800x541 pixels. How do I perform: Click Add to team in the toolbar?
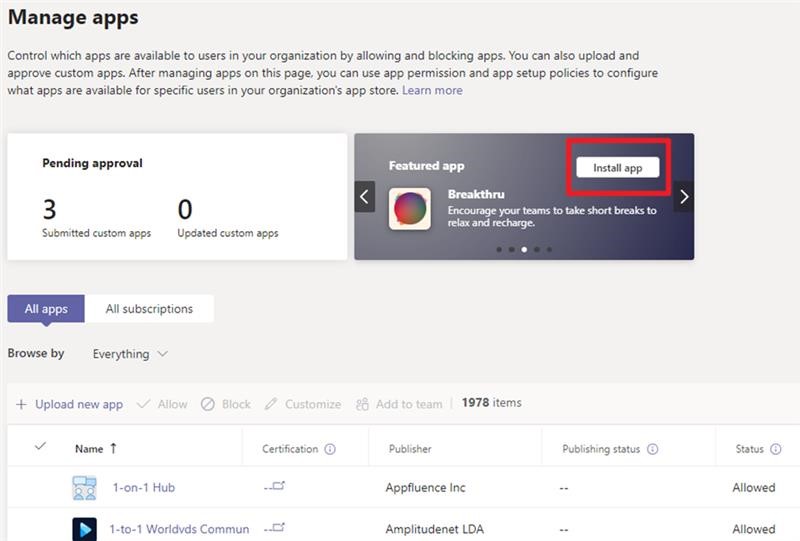click(x=398, y=404)
